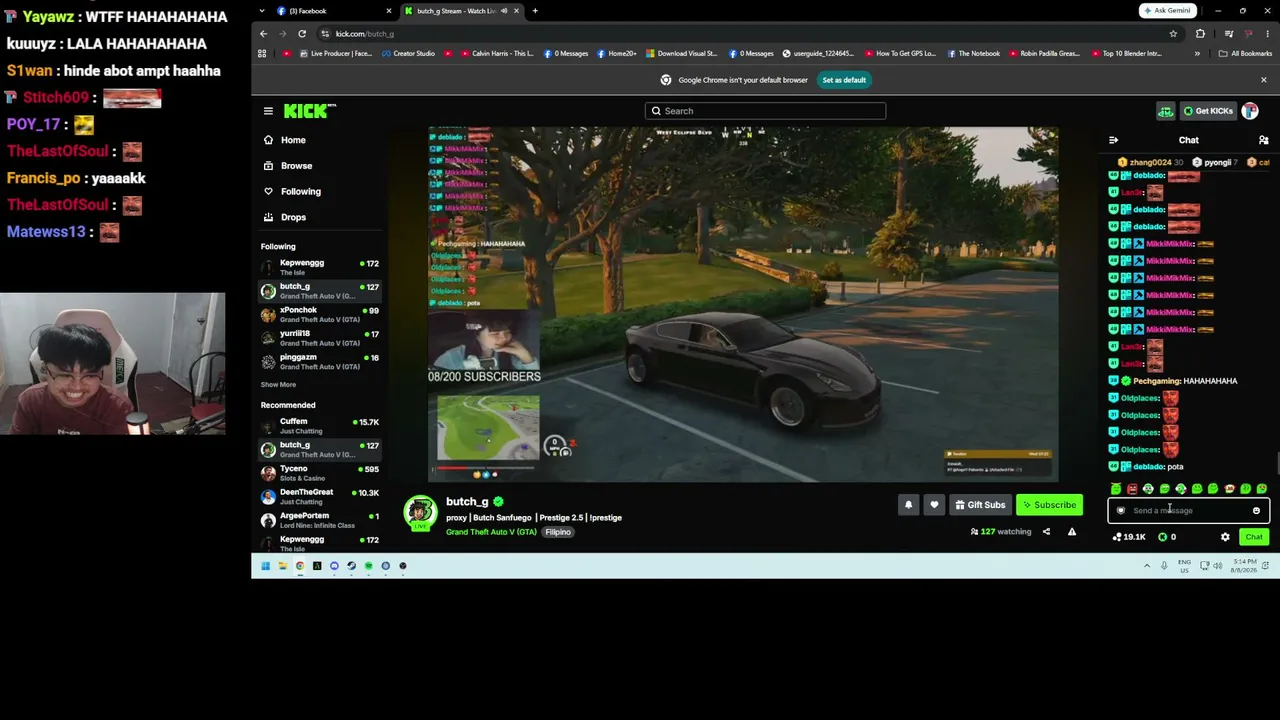Image resolution: width=1280 pixels, height=720 pixels.
Task: Go back in browser history
Action: [264, 34]
